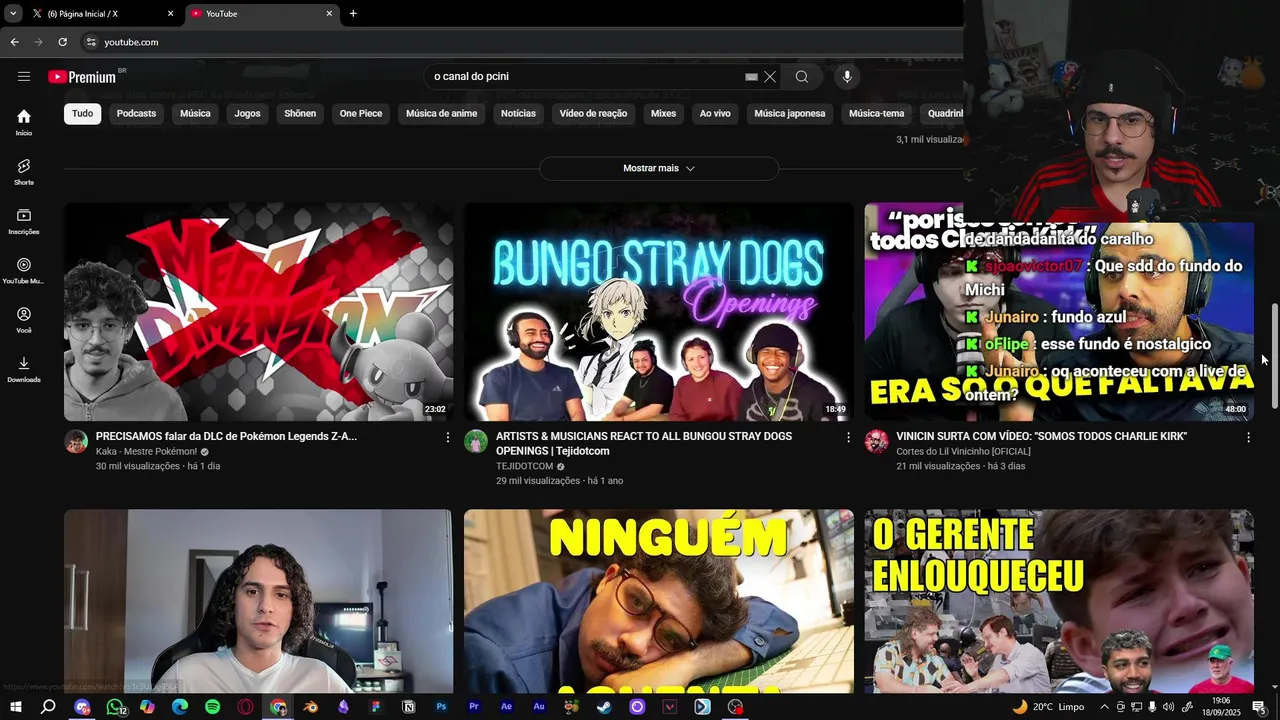Select the Música de anime chip

(x=441, y=114)
